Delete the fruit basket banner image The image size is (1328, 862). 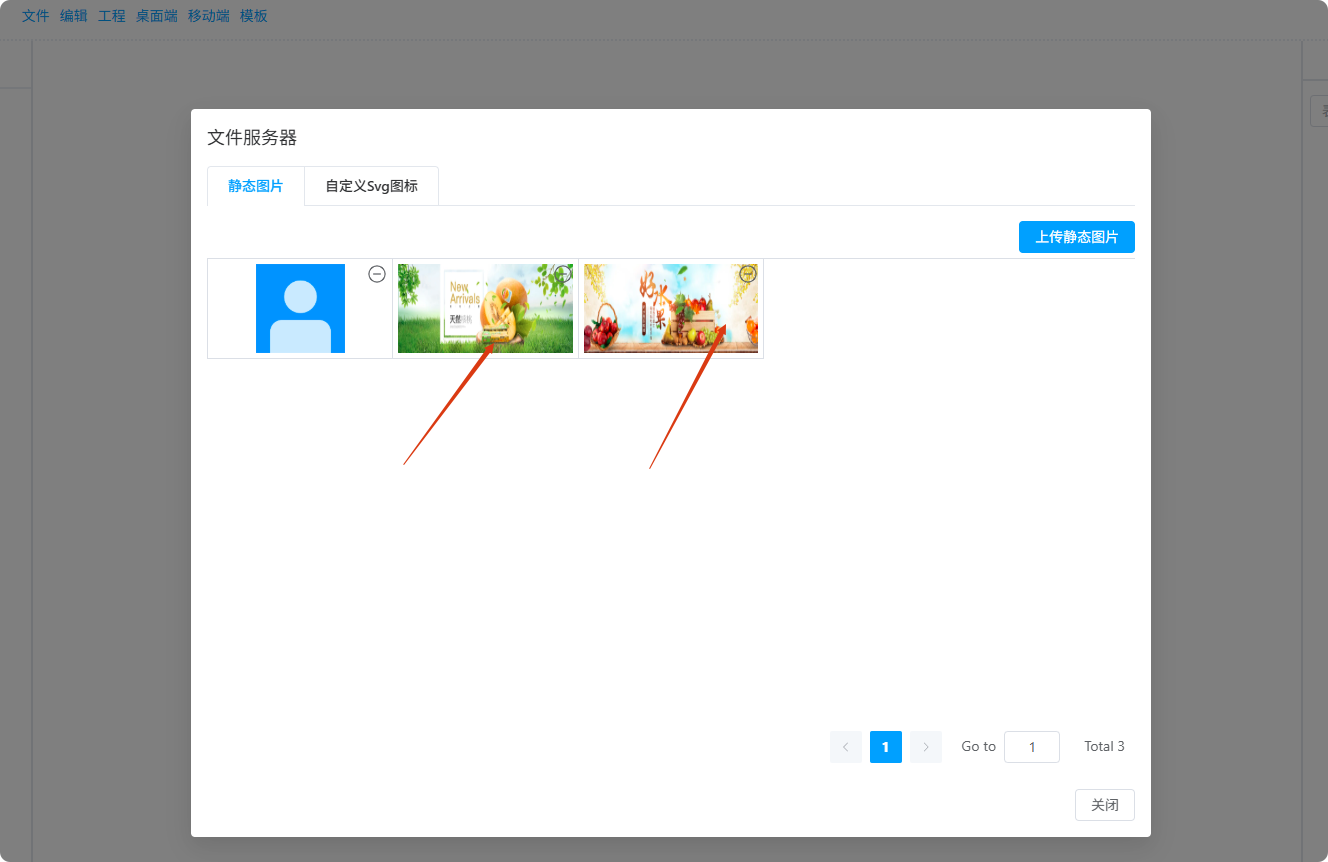pyautogui.click(x=748, y=274)
